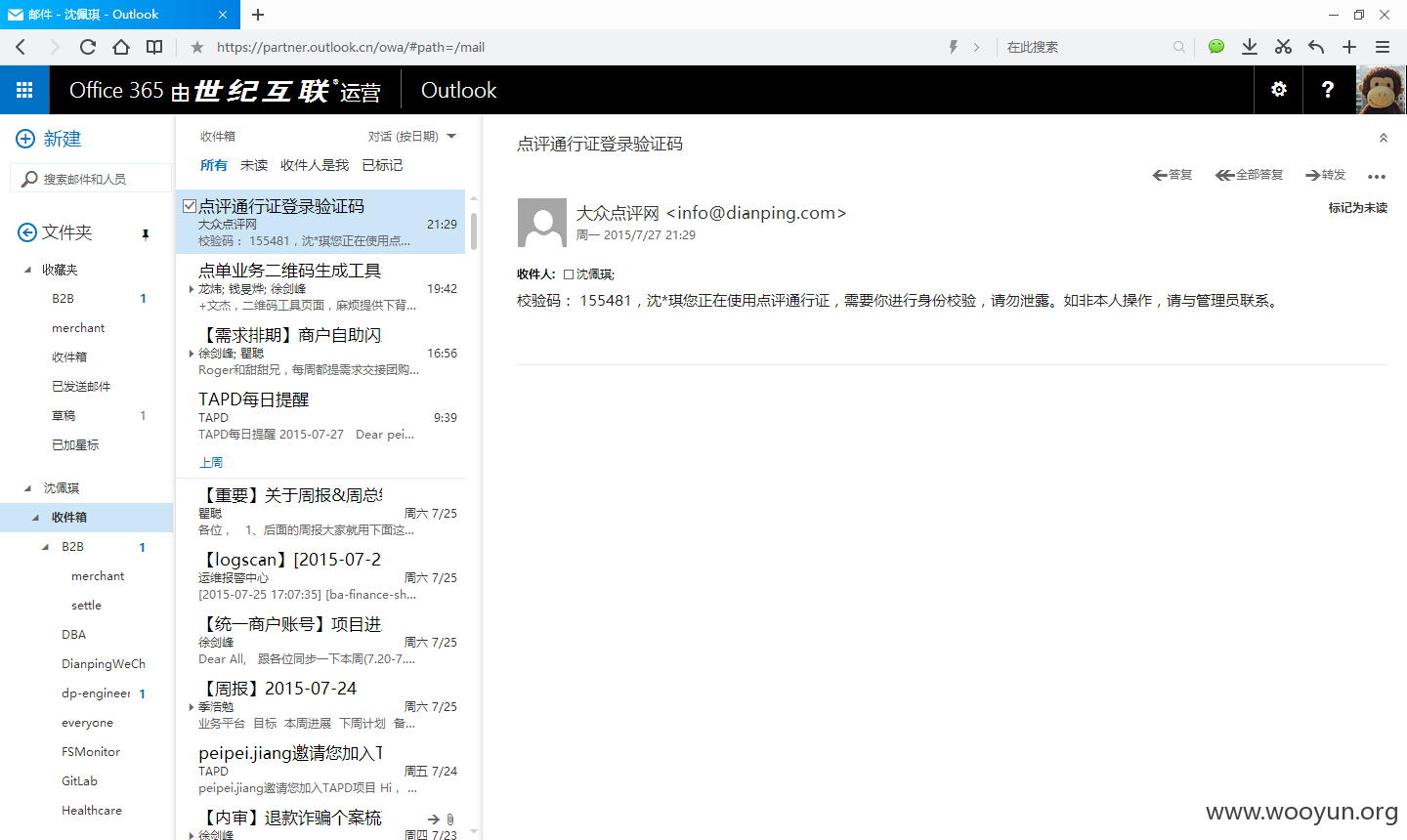Open the settle subfolder
The height and width of the screenshot is (840, 1407).
tap(86, 606)
